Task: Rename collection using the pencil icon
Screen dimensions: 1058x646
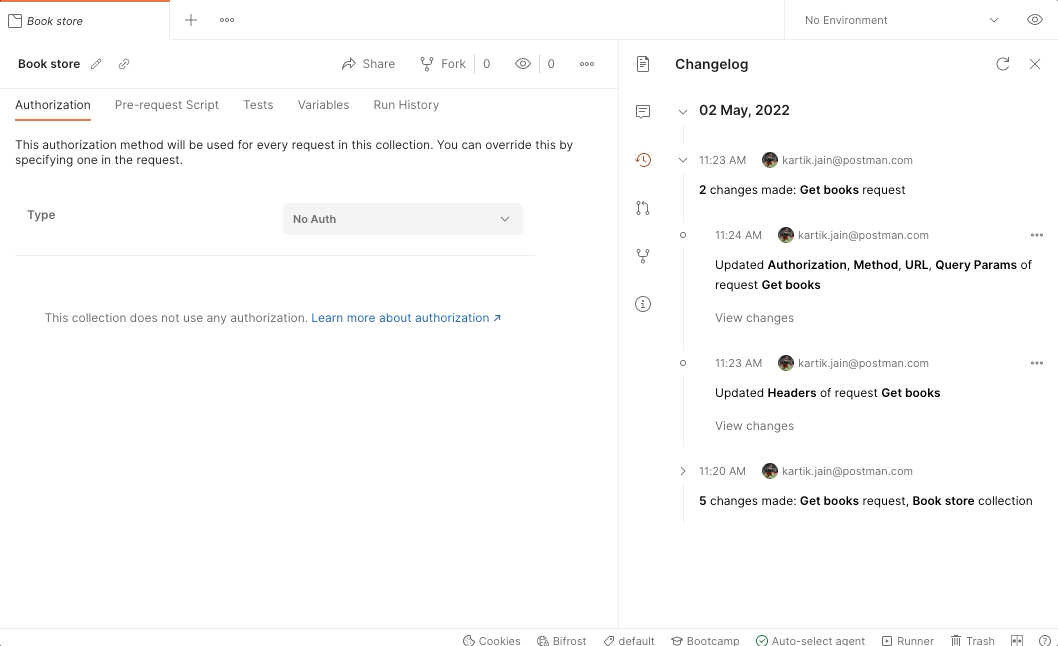Action: 95,63
